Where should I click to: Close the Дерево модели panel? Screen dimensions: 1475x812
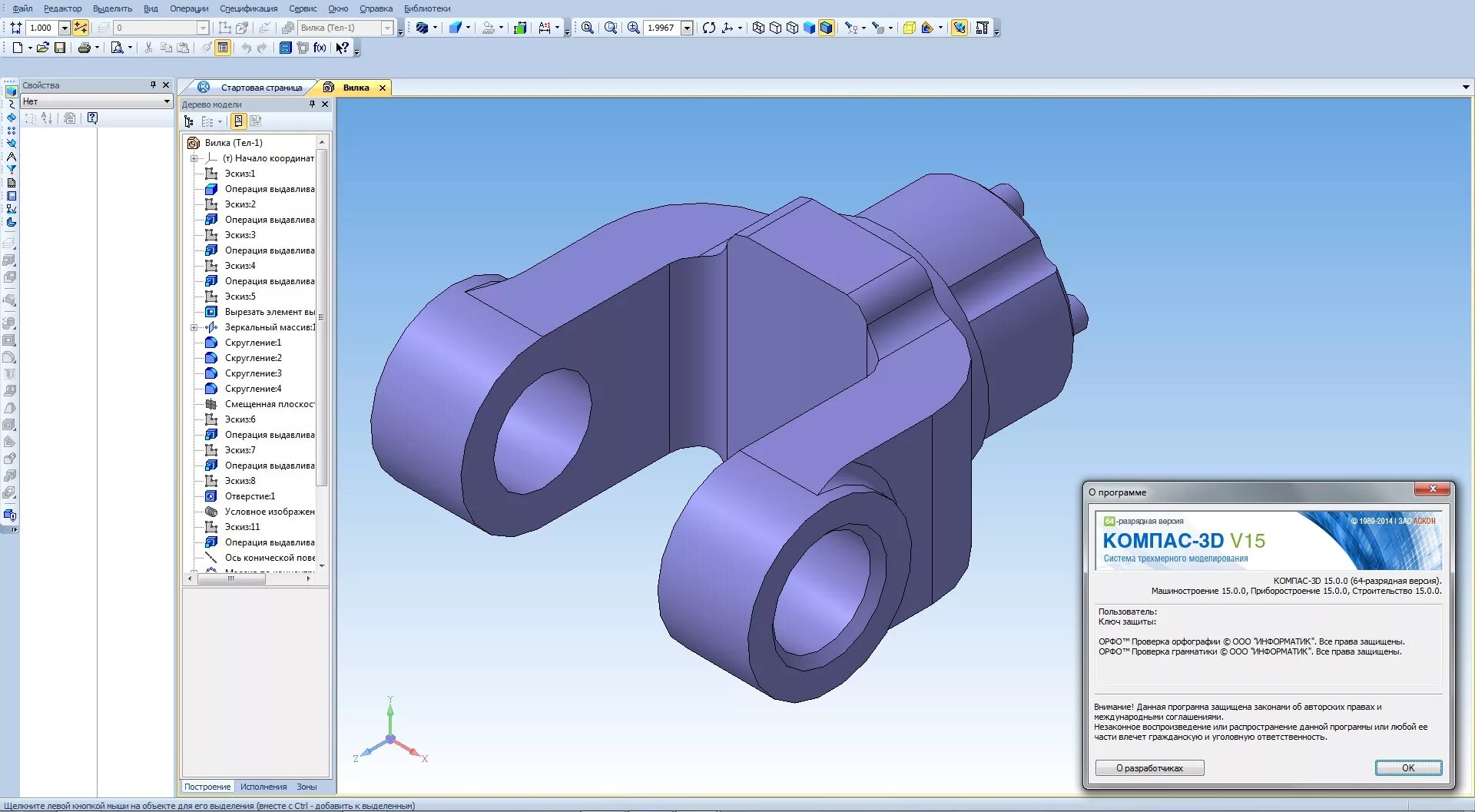pos(325,104)
